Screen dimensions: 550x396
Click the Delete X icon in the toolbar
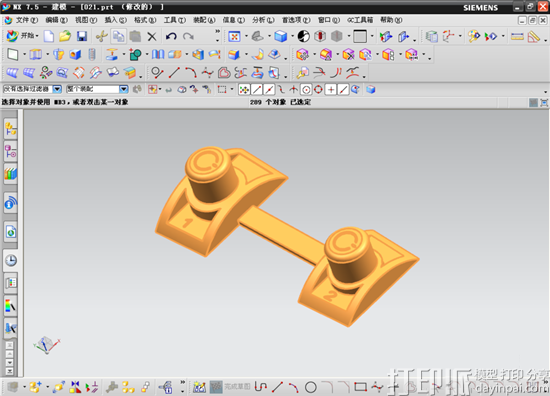coord(152,36)
